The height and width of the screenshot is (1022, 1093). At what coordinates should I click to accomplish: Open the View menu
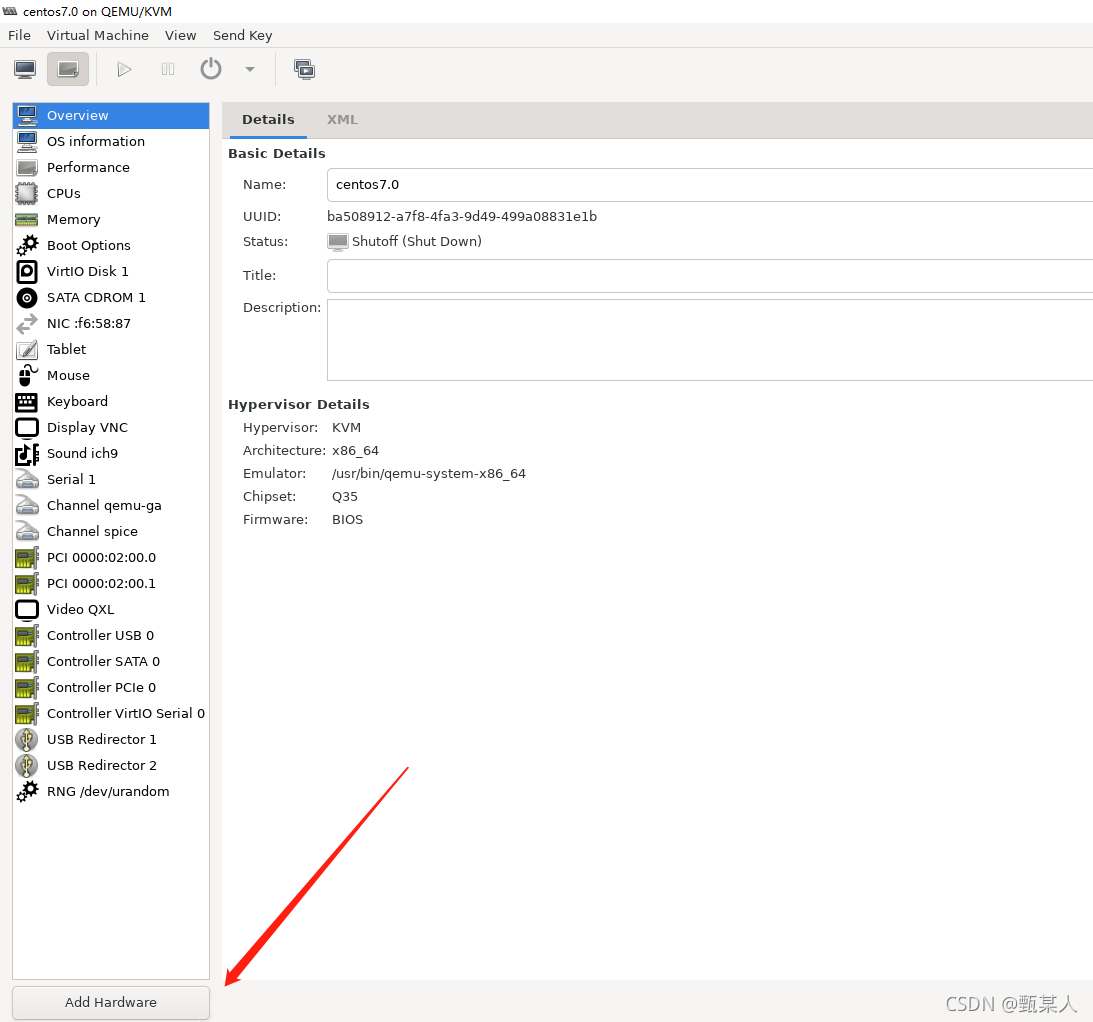[181, 36]
